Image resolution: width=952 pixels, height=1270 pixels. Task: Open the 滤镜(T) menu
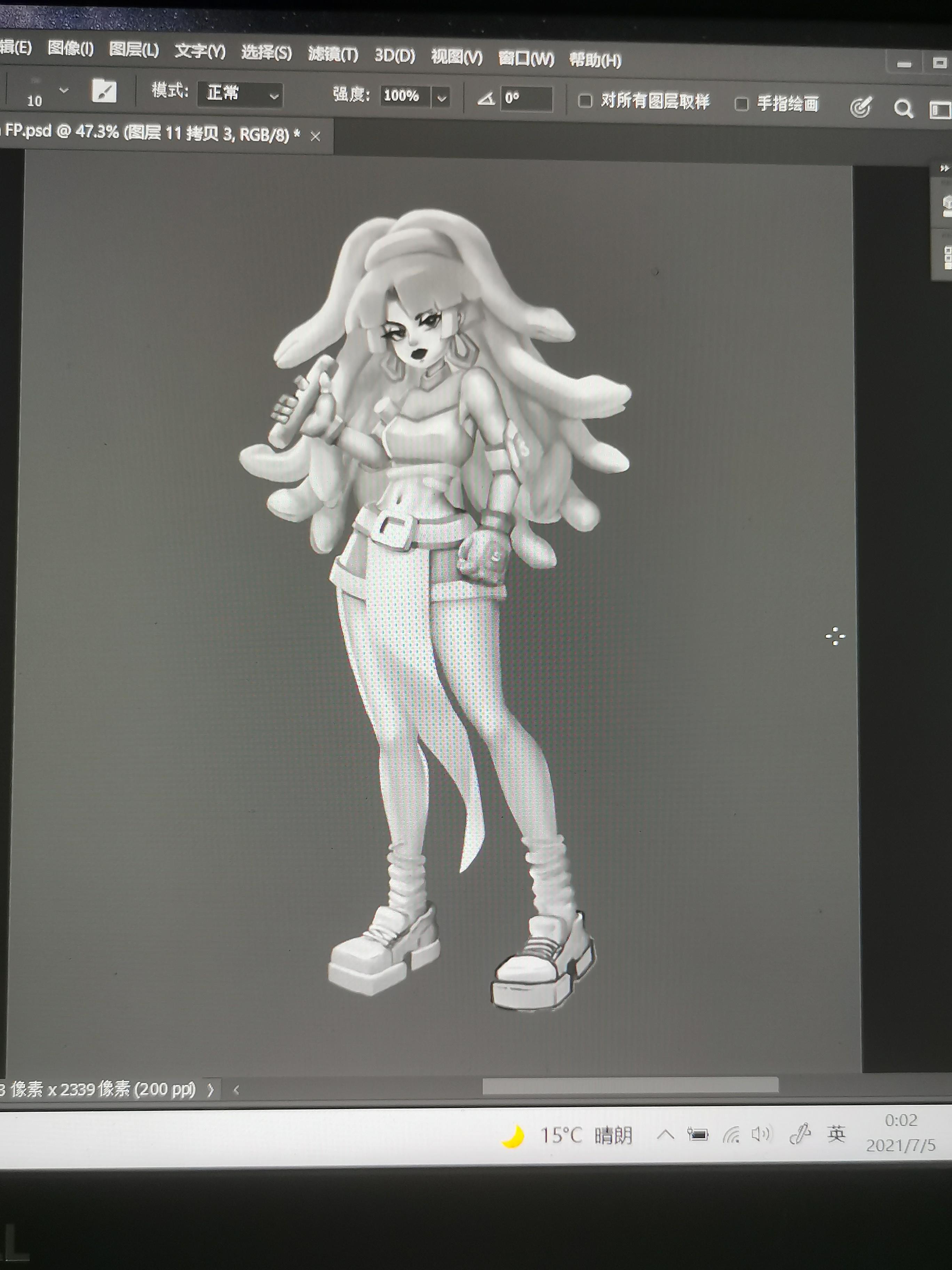[x=333, y=55]
